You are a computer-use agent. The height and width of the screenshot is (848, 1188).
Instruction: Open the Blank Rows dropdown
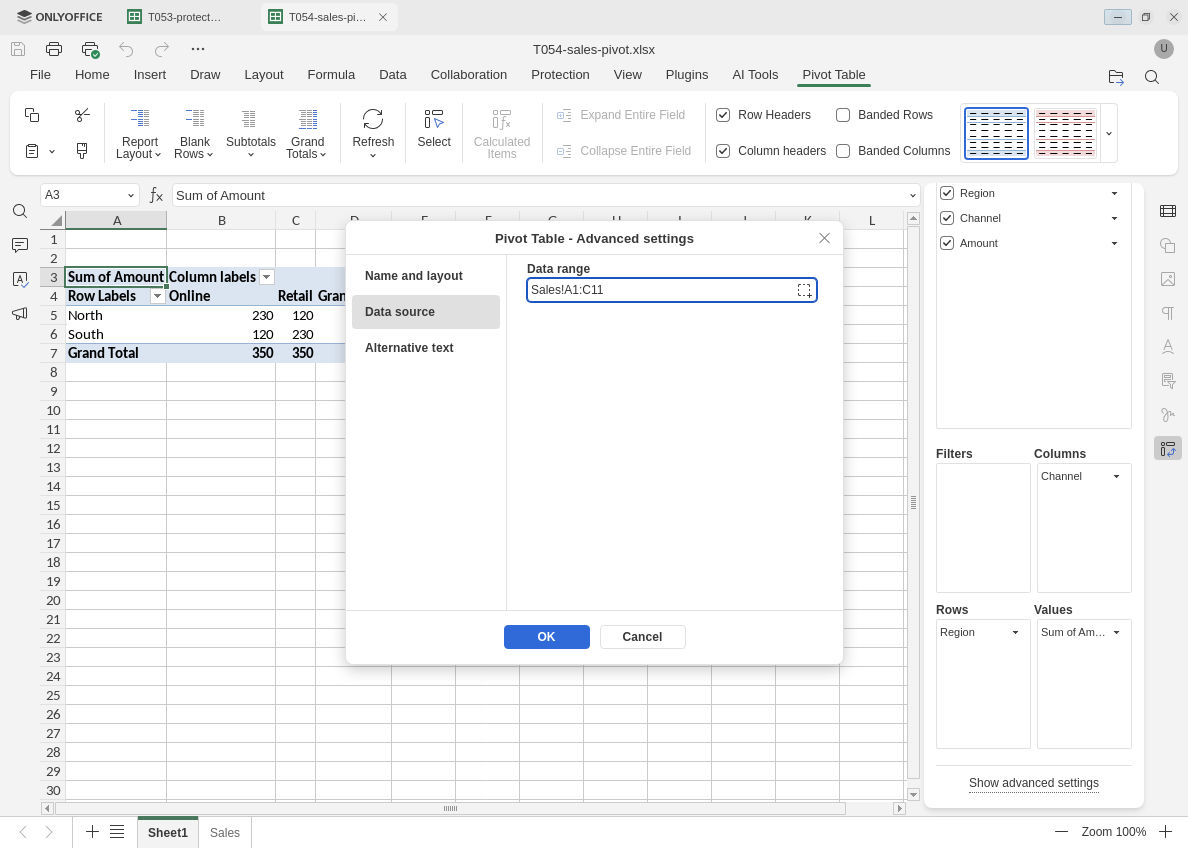(195, 133)
